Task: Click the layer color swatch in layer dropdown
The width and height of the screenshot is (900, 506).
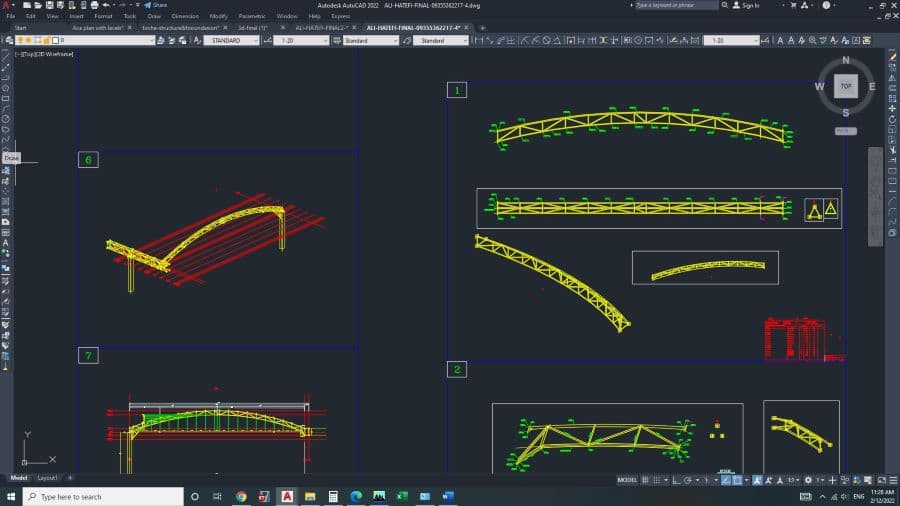Action: point(56,41)
